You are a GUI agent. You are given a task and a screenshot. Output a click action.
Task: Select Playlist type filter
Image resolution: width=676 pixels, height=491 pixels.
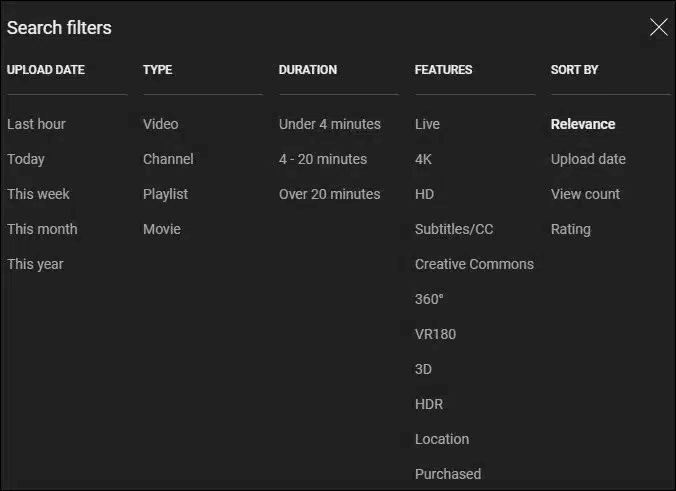click(165, 194)
